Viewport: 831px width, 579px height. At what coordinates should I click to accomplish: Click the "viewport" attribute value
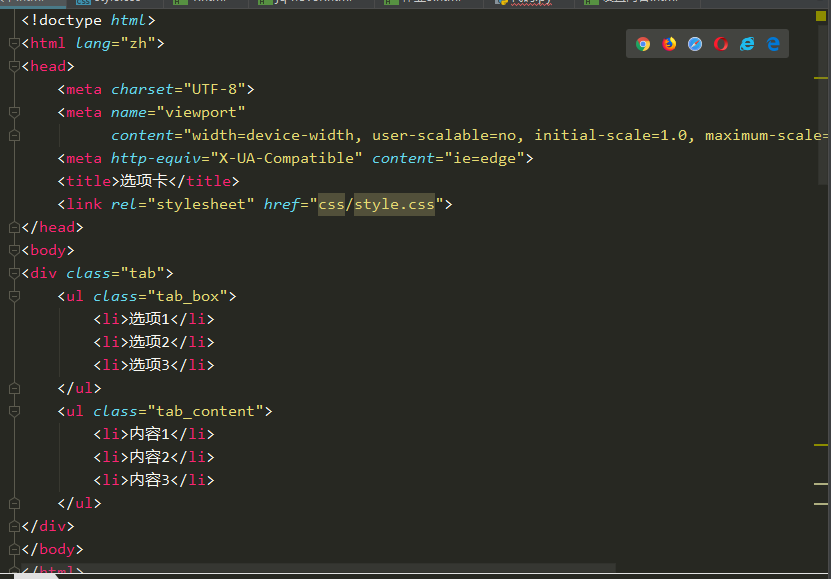[x=201, y=112]
